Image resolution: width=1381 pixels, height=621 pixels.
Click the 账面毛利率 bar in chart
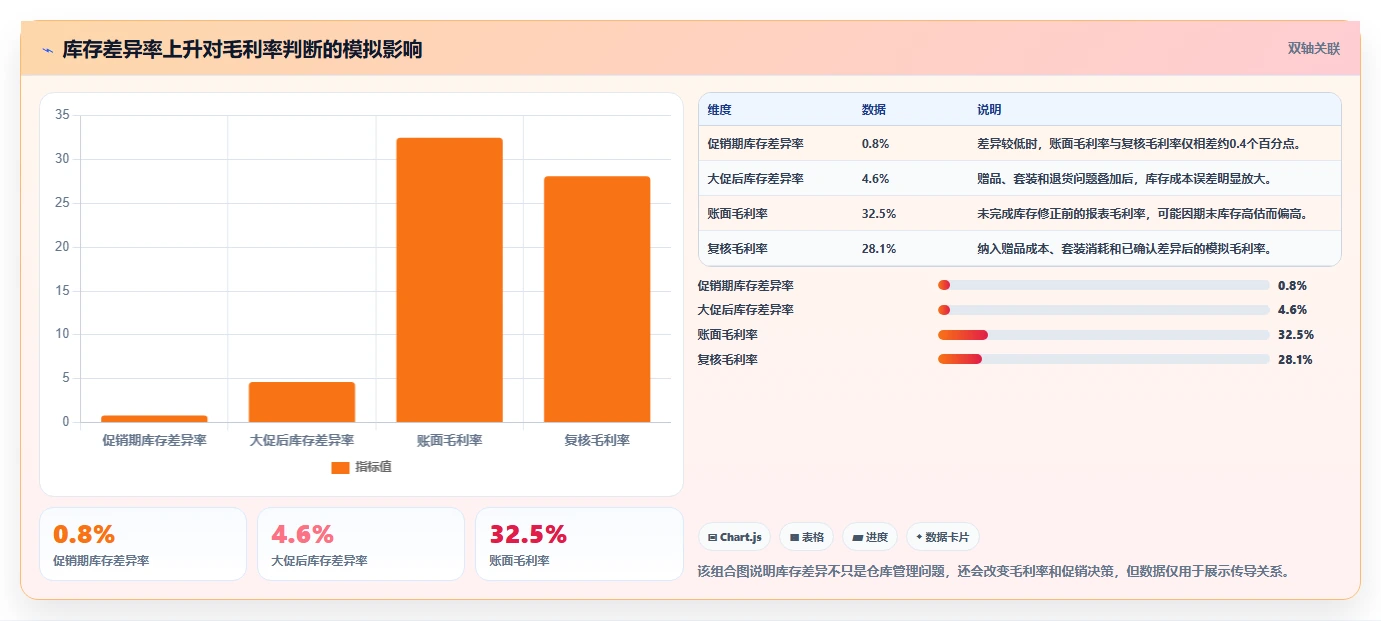[449, 280]
